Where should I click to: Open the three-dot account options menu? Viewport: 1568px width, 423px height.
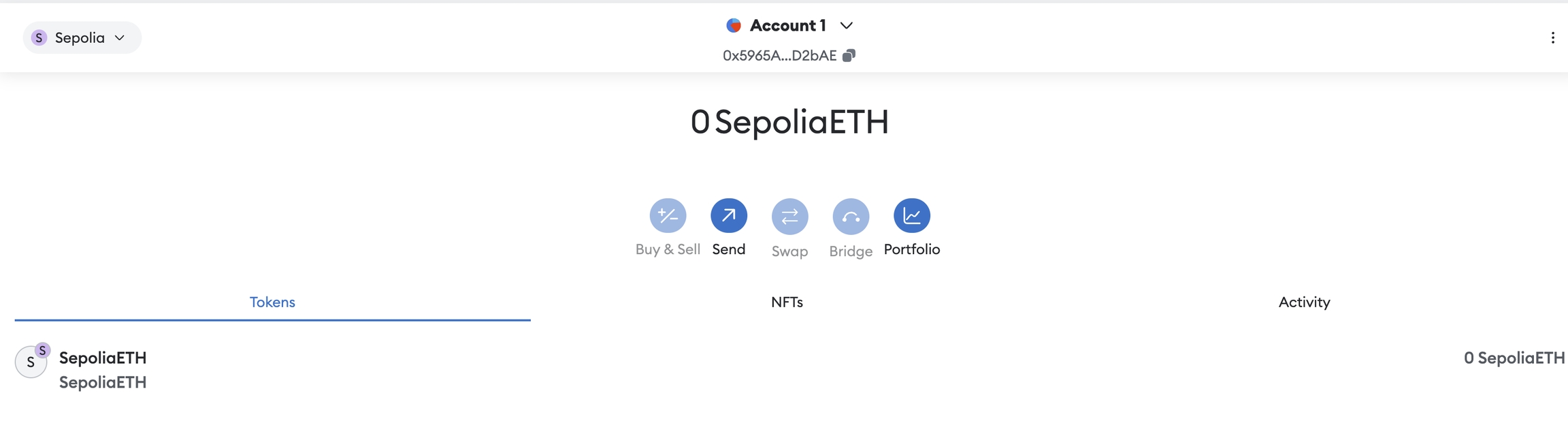1552,37
